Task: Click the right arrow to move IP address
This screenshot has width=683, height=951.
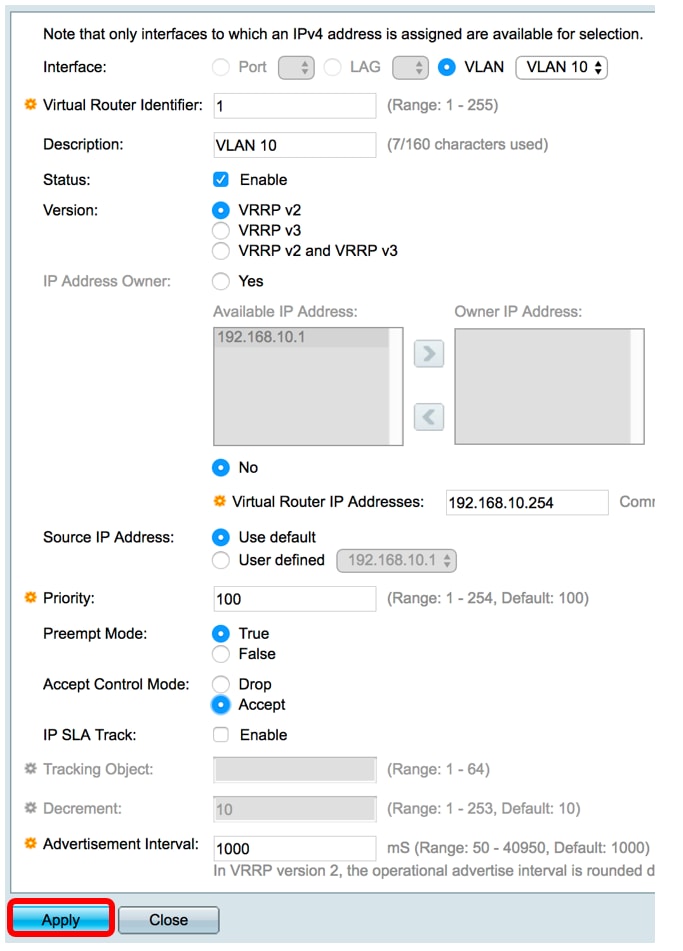Action: coord(428,353)
